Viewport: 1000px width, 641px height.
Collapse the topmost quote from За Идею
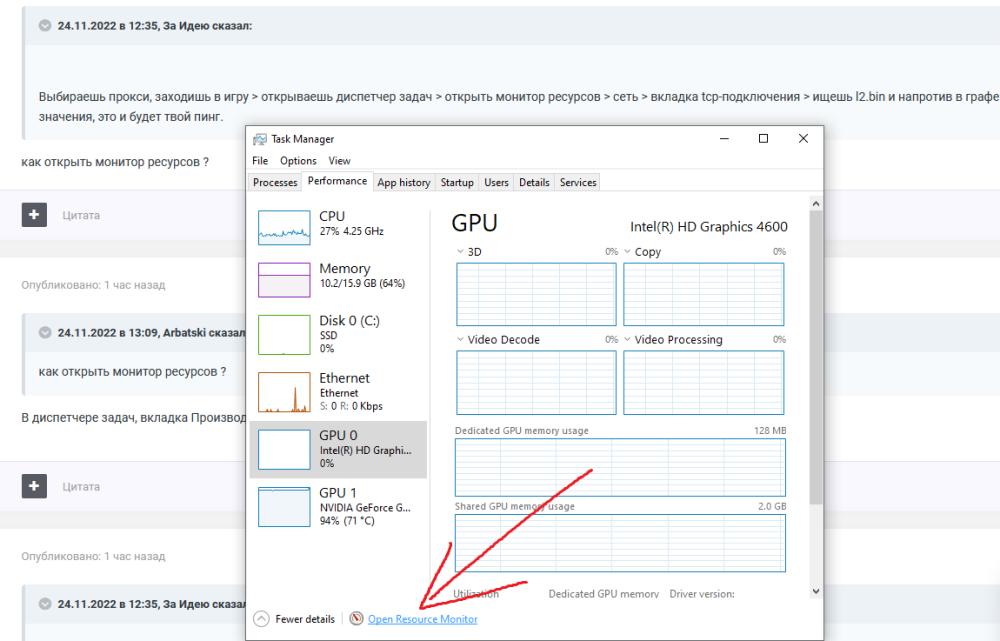coord(45,26)
